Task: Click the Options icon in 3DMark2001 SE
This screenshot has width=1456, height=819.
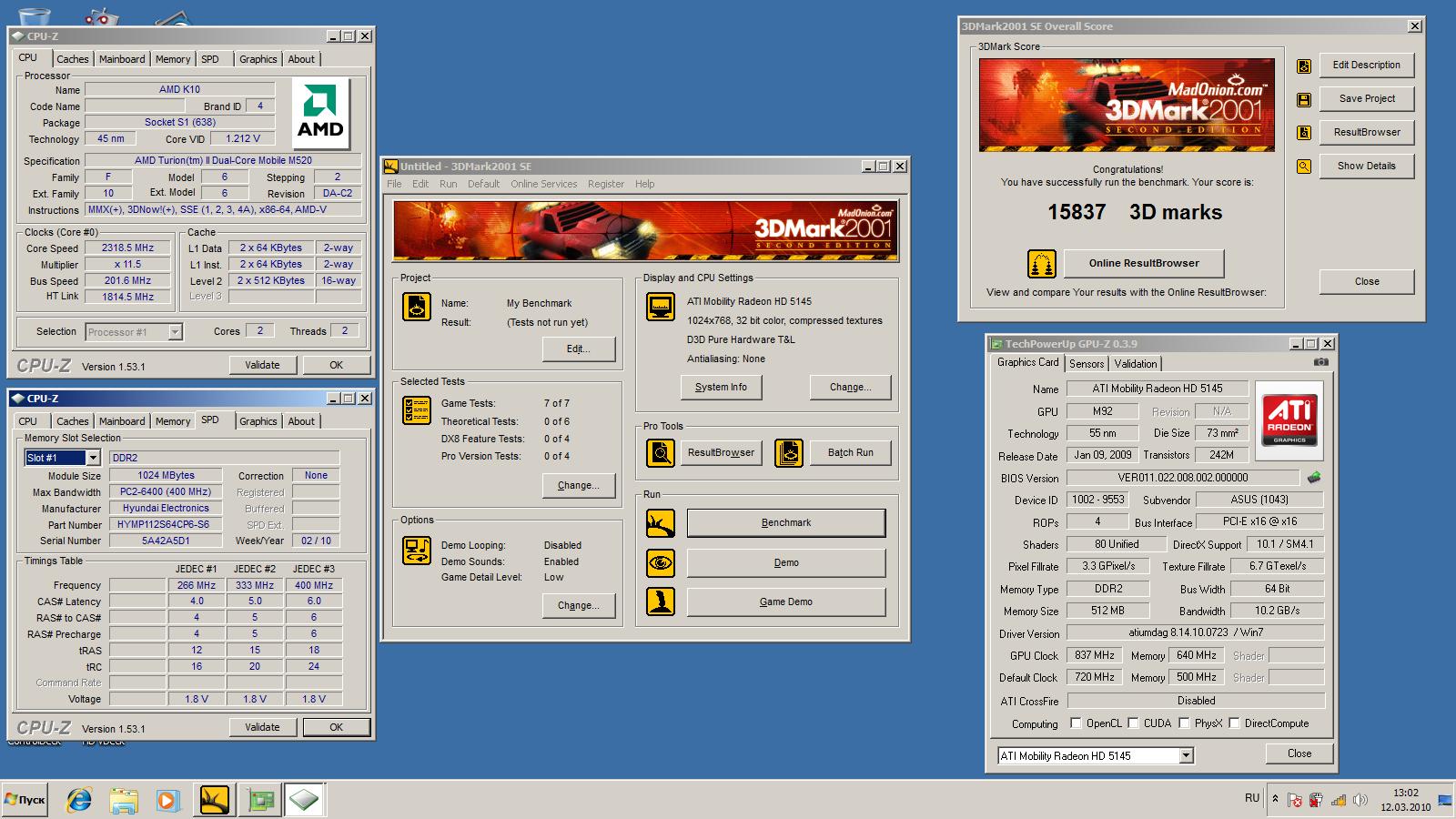Action: tap(417, 551)
